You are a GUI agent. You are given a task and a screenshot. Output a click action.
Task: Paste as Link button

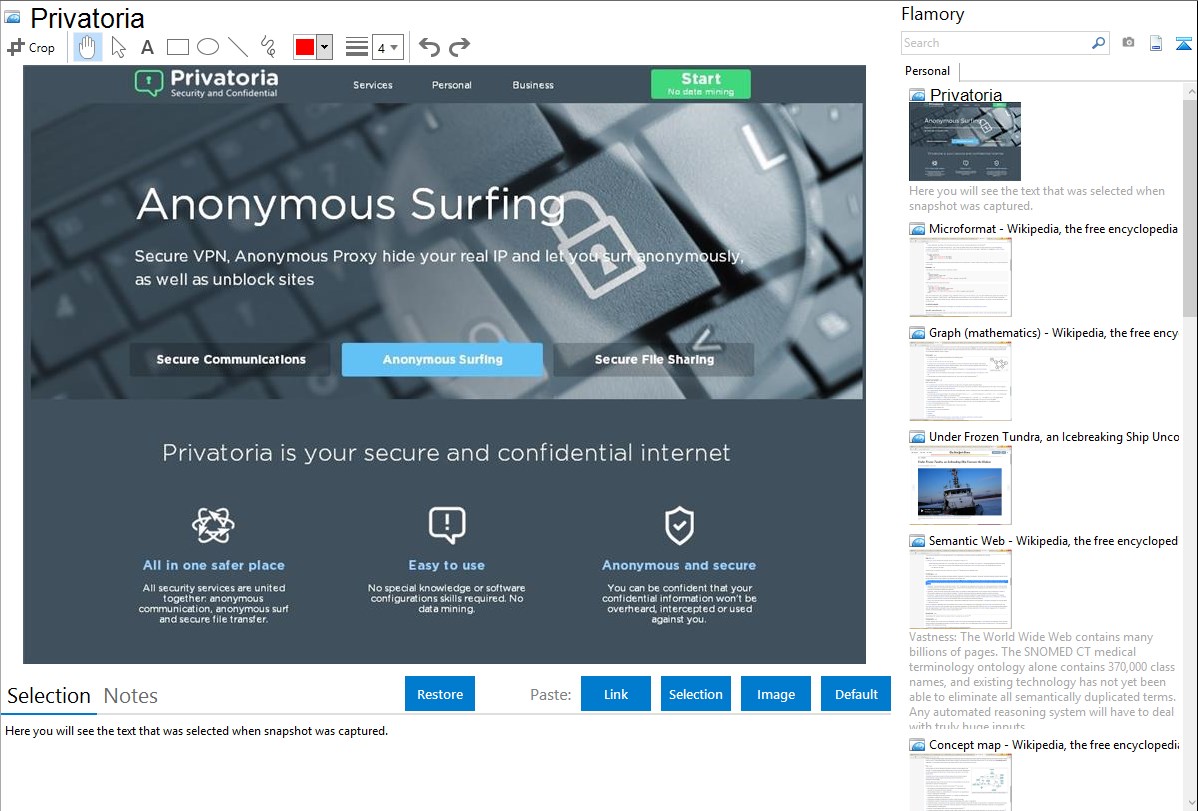[616, 694]
